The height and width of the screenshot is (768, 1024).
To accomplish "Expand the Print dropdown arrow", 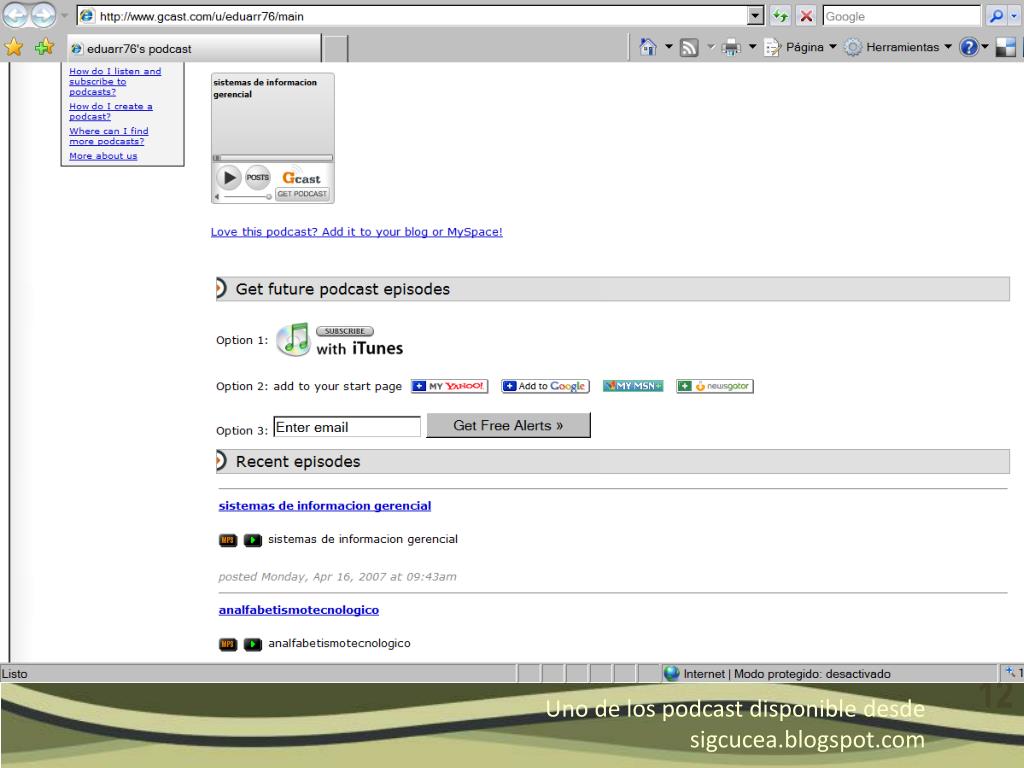I will (x=752, y=47).
